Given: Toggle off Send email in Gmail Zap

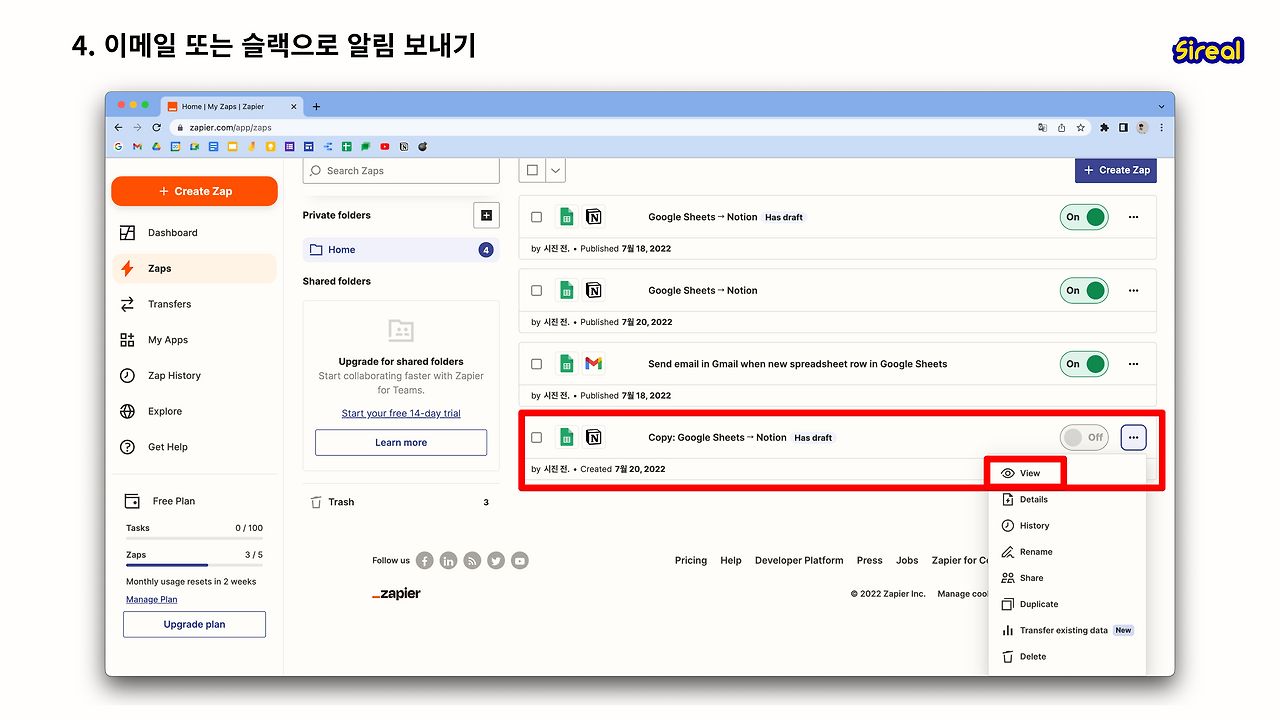Looking at the screenshot, I should point(1084,364).
